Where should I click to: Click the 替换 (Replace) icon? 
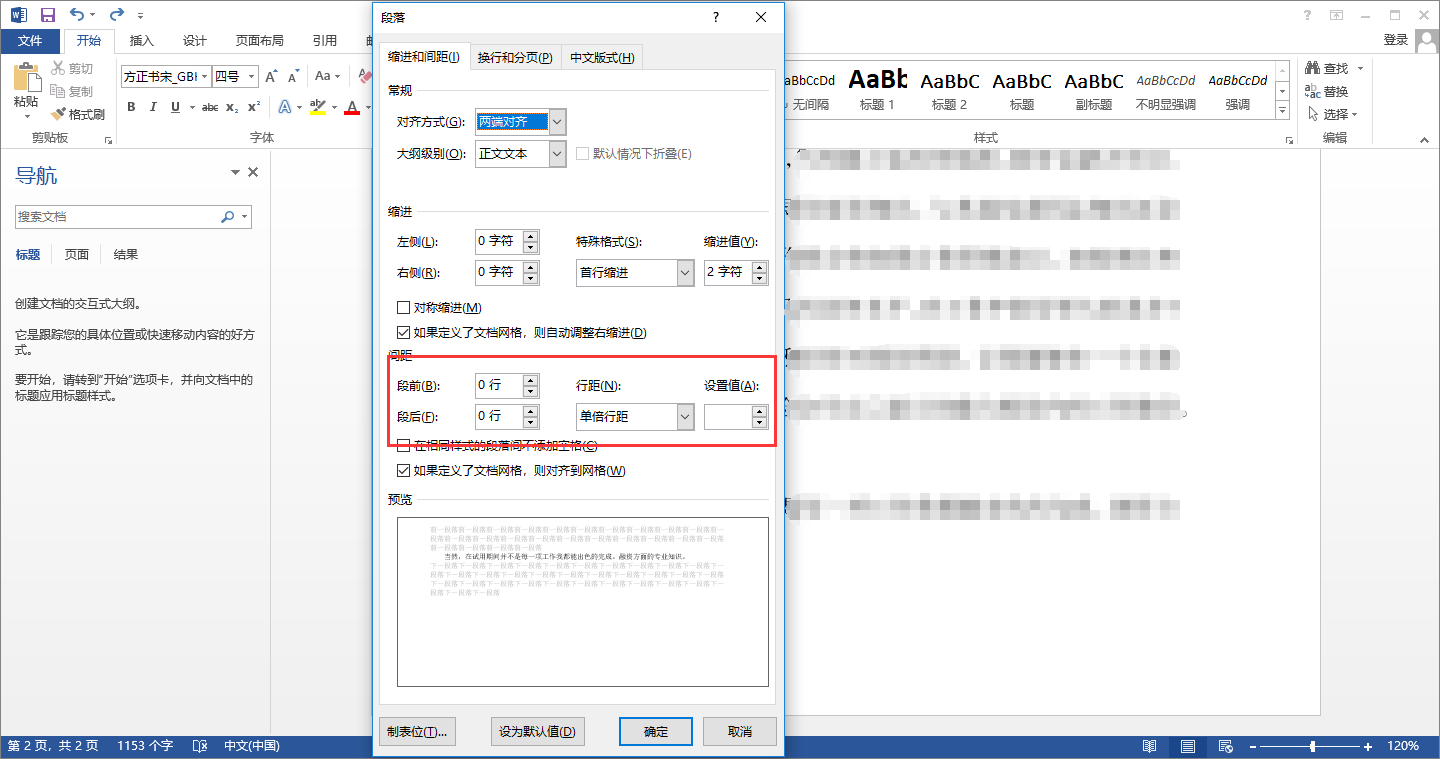(1312, 91)
